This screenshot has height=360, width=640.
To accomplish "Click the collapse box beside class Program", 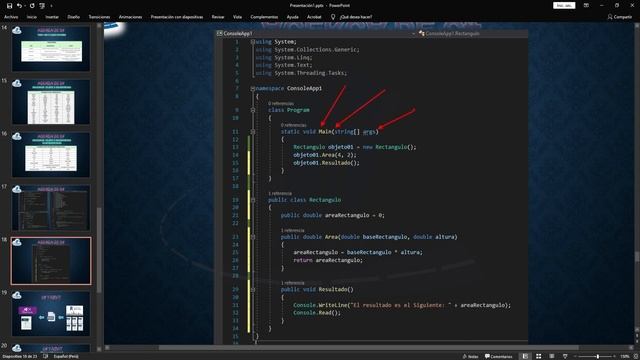I will [x=253, y=110].
